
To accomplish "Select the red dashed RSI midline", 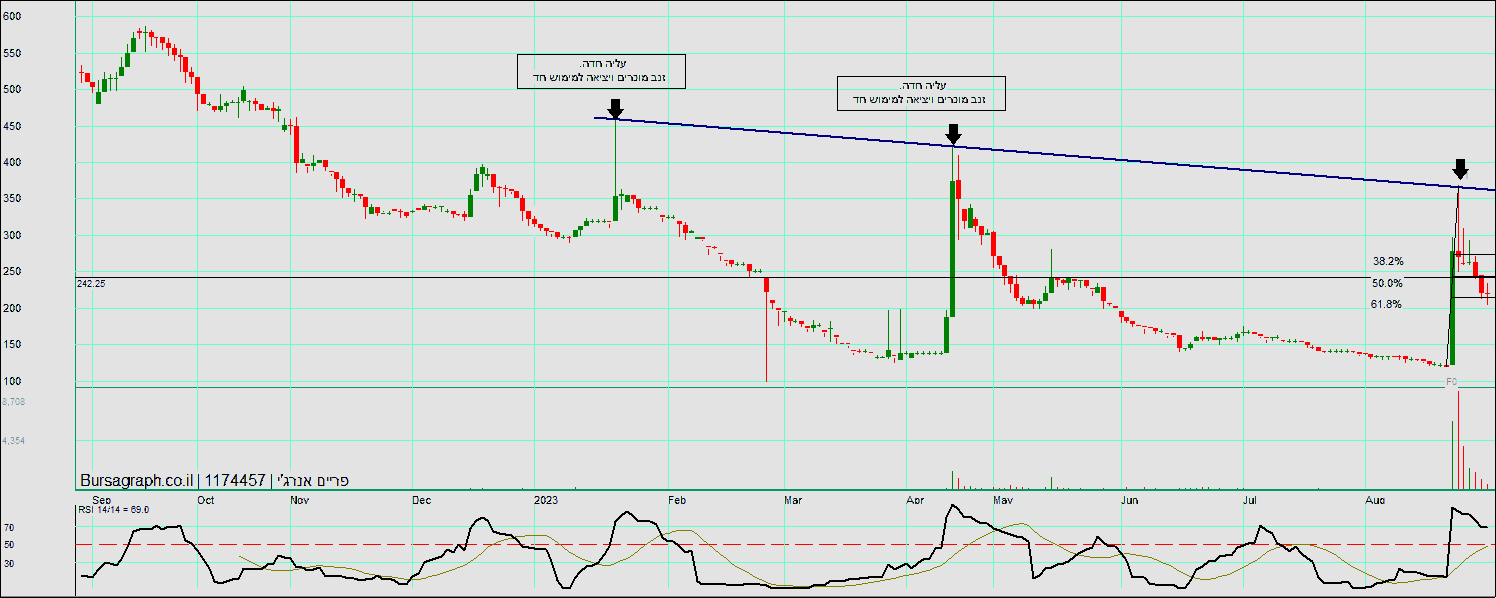I will point(785,545).
